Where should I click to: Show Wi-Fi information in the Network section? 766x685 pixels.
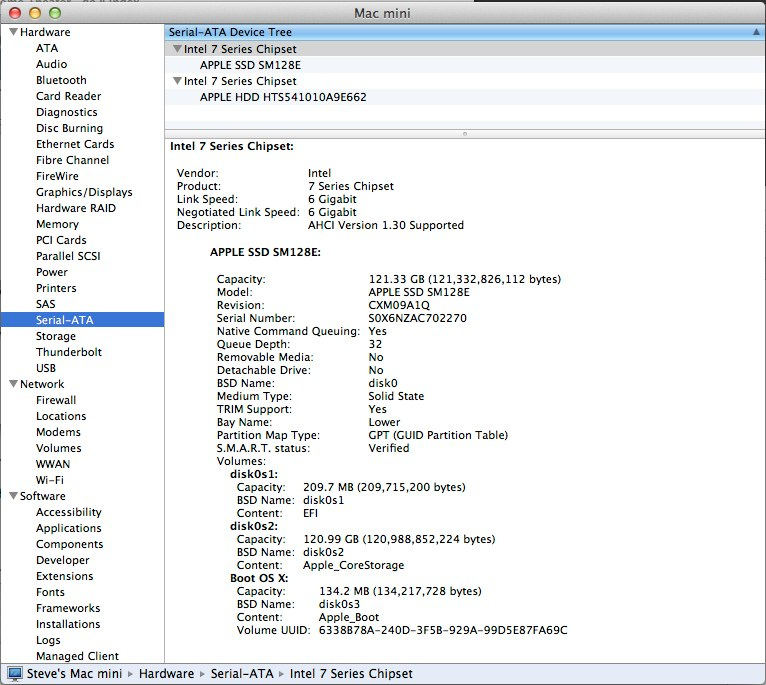pos(50,480)
